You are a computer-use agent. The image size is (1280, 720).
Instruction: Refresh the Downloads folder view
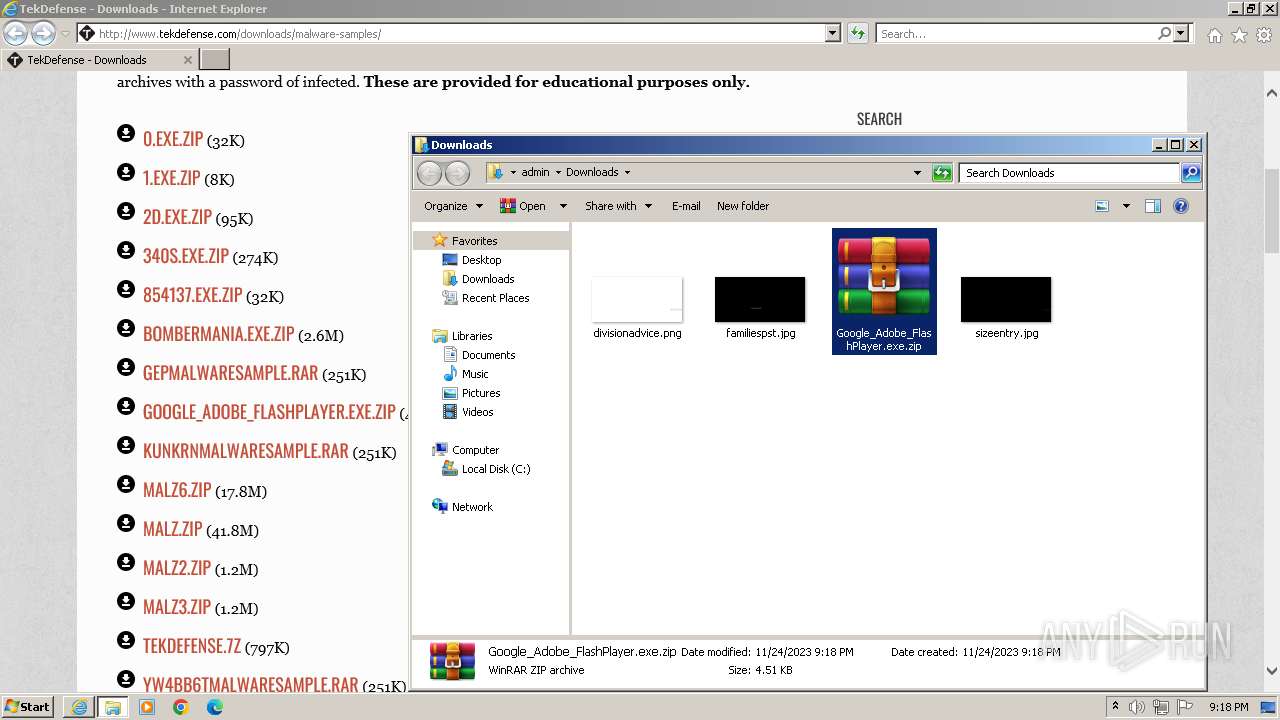click(x=942, y=173)
